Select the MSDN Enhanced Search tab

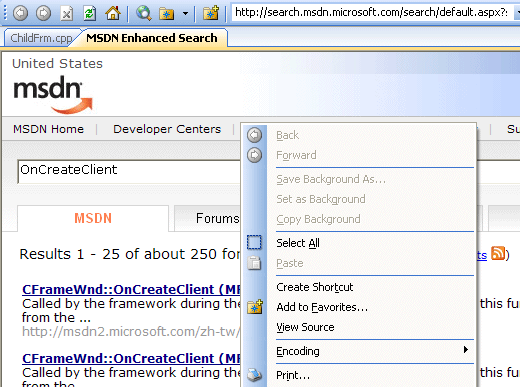pyautogui.click(x=152, y=38)
